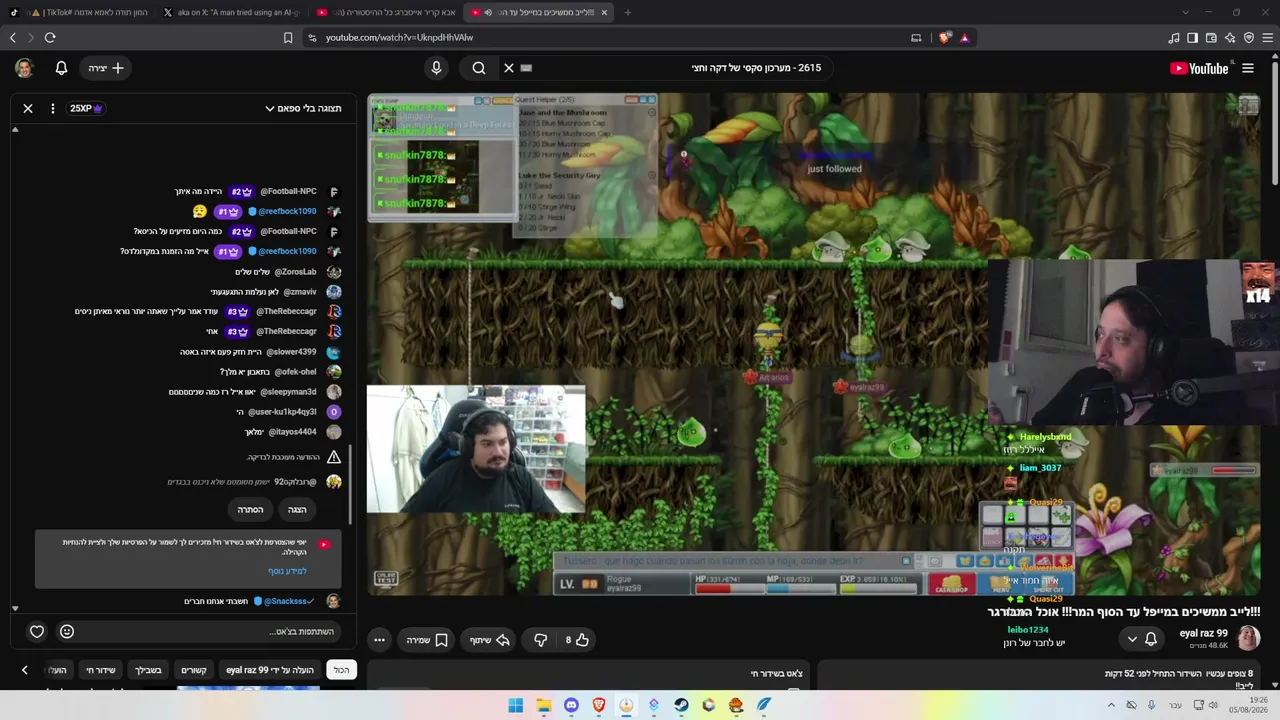The height and width of the screenshot is (720, 1280).
Task: Open the live chat three-dot options menu
Action: point(53,108)
